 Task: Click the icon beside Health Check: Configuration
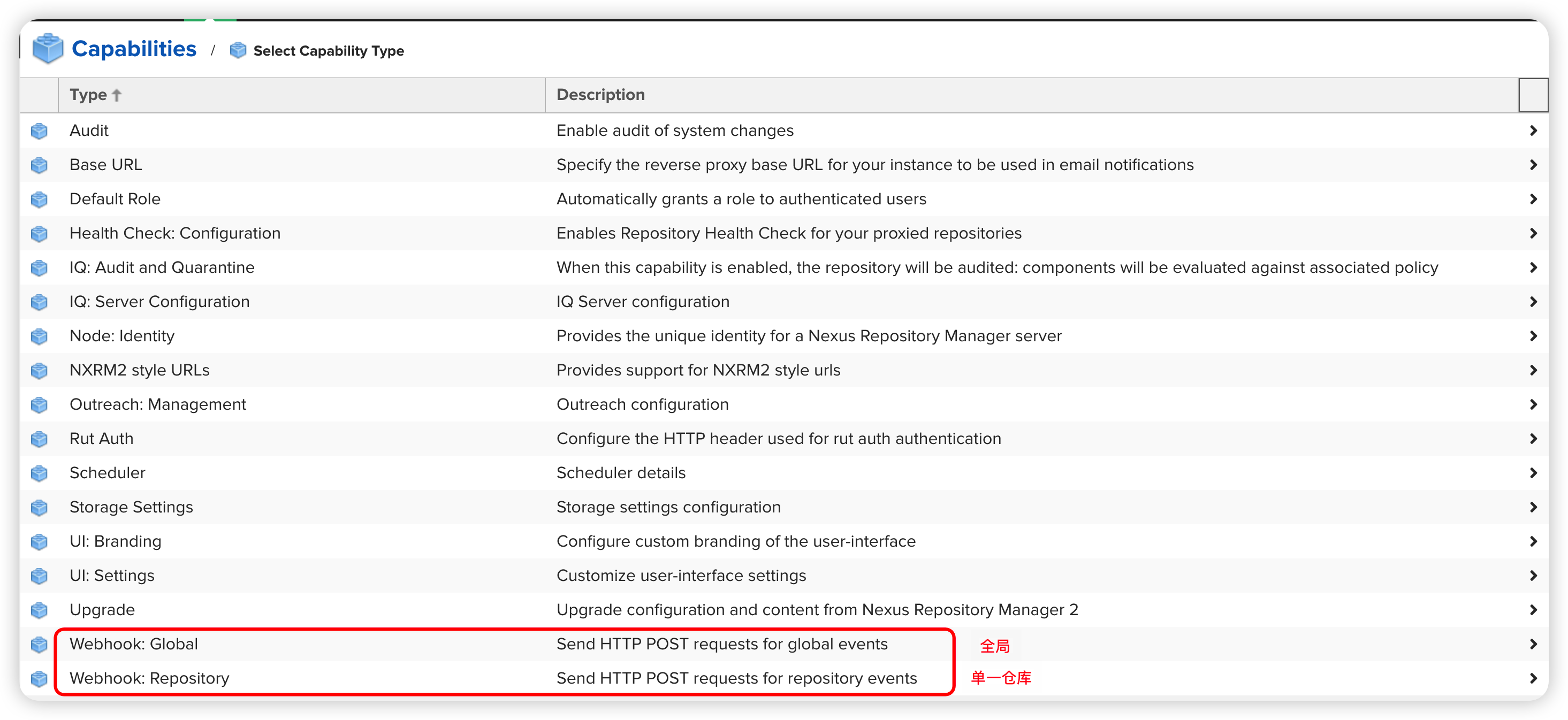pyautogui.click(x=40, y=234)
